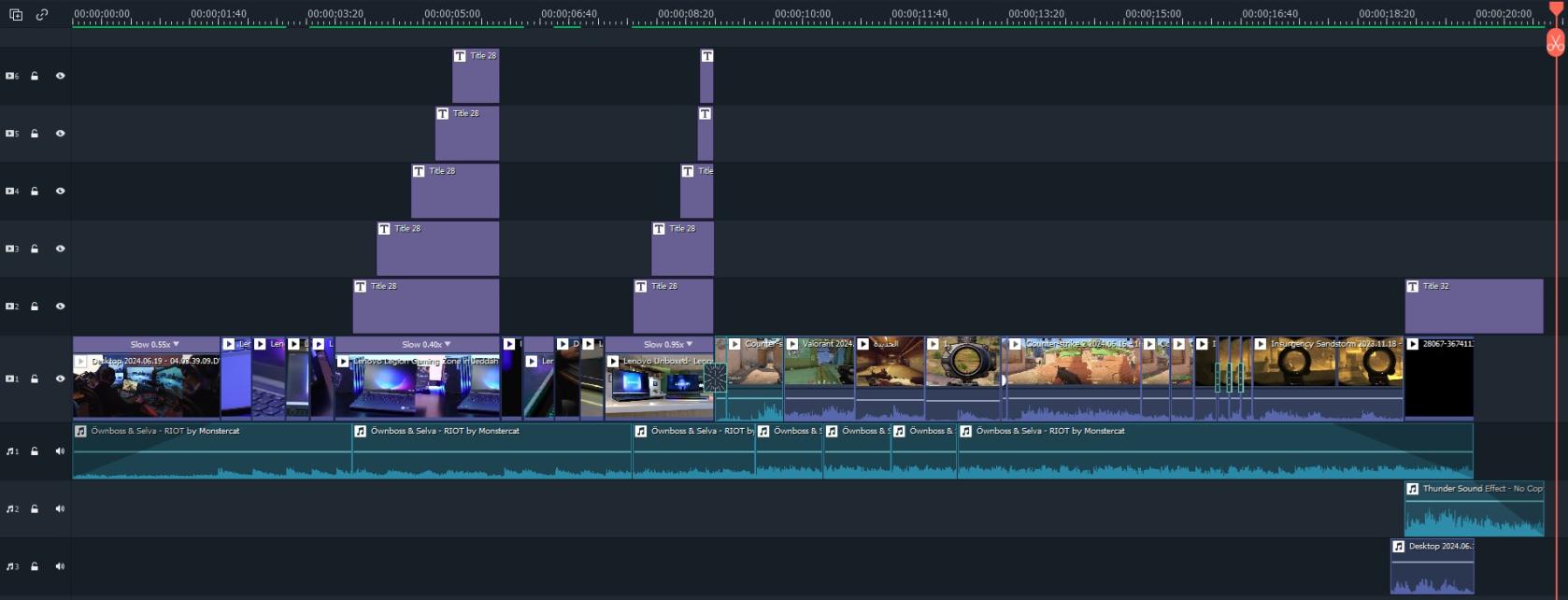Click the red playhead marker handle
The height and width of the screenshot is (600, 1568).
(x=1555, y=8)
